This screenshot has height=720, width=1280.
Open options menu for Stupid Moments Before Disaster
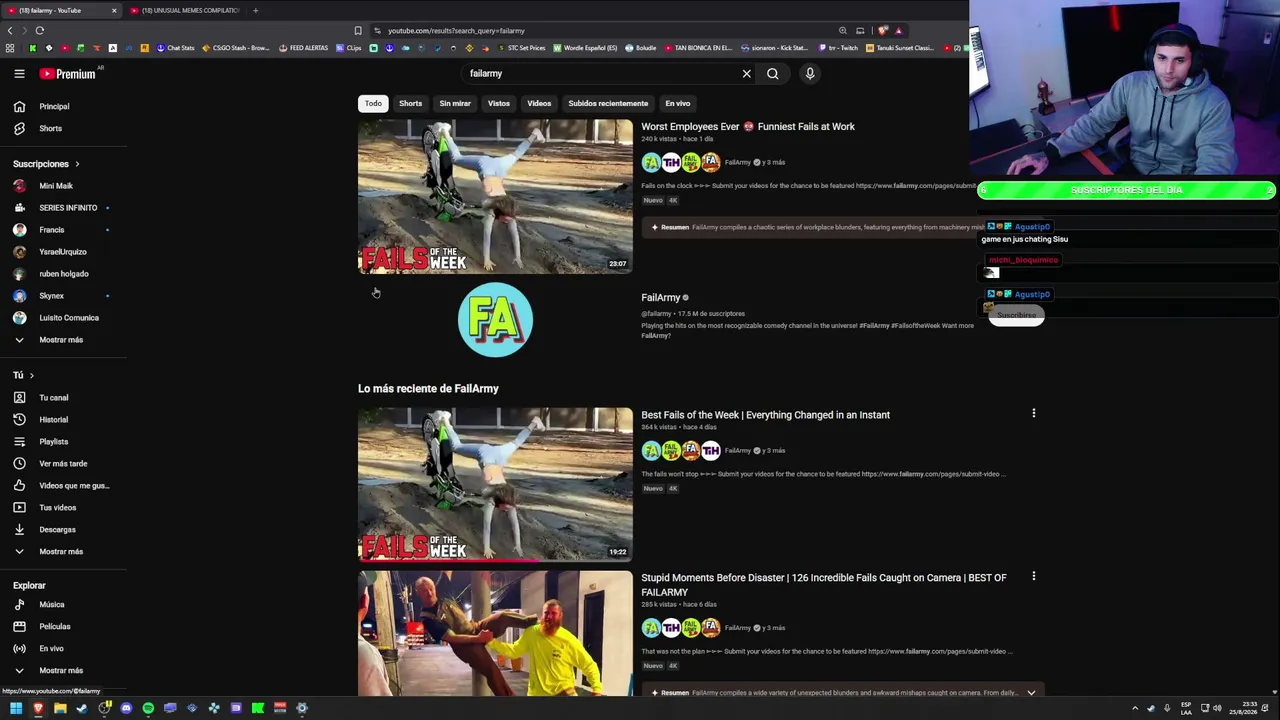point(1033,576)
